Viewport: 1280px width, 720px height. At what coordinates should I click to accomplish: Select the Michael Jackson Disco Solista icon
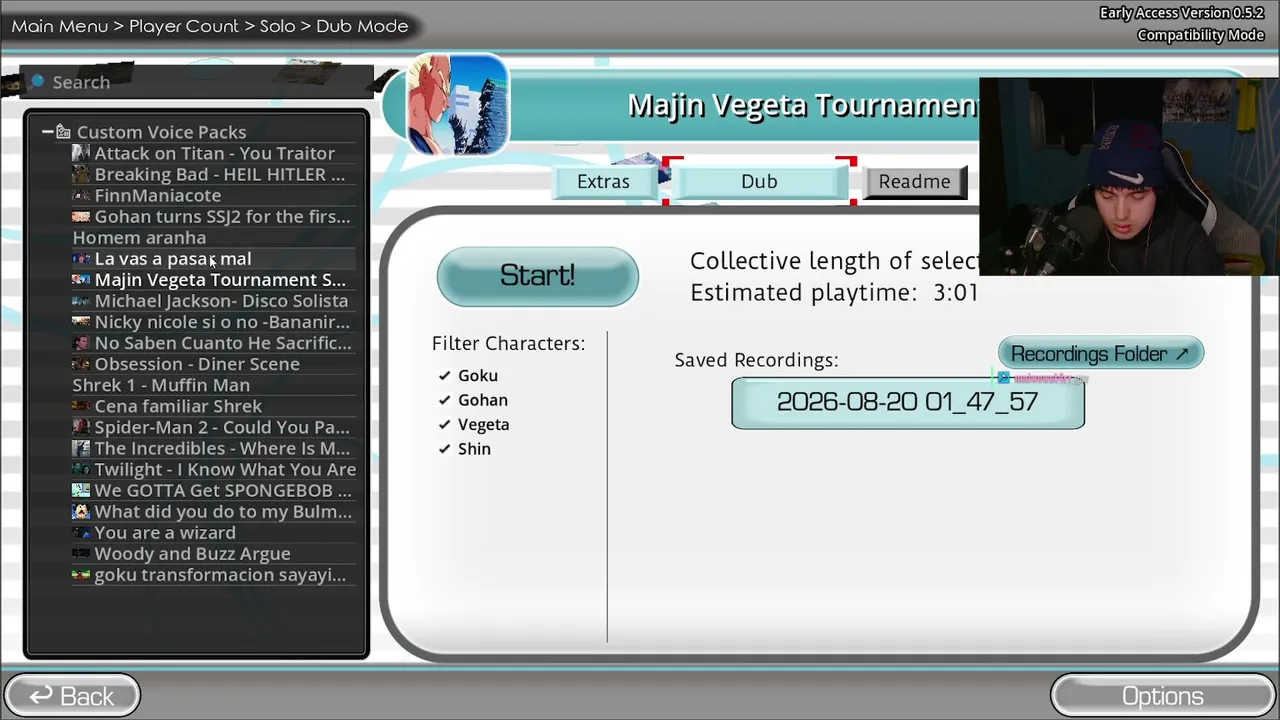pyautogui.click(x=81, y=300)
